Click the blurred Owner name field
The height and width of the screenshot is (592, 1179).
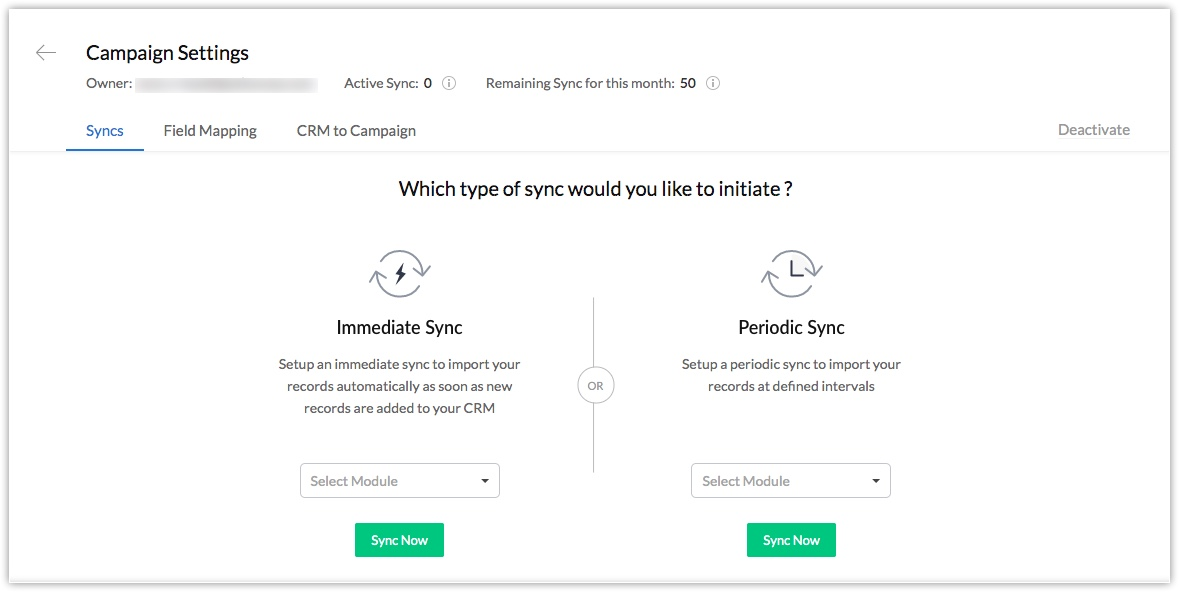226,83
